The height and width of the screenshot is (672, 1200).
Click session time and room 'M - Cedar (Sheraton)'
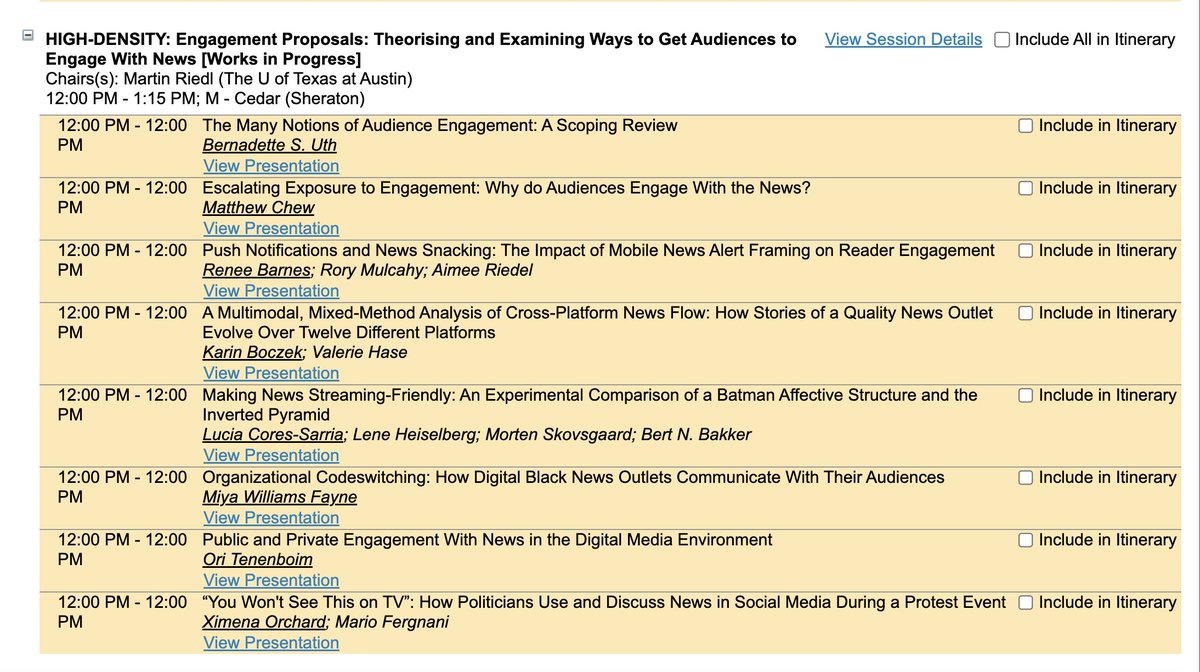click(282, 98)
